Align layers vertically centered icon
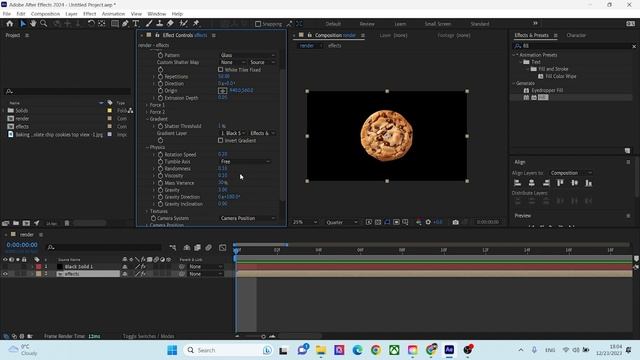This screenshot has height=360, width=640. click(575, 183)
